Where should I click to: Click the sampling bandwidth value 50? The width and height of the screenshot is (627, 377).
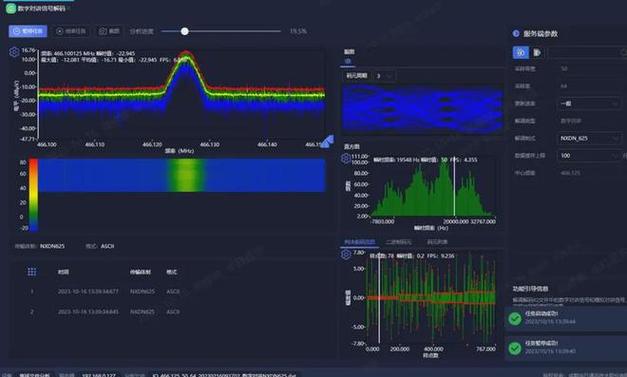(564, 69)
